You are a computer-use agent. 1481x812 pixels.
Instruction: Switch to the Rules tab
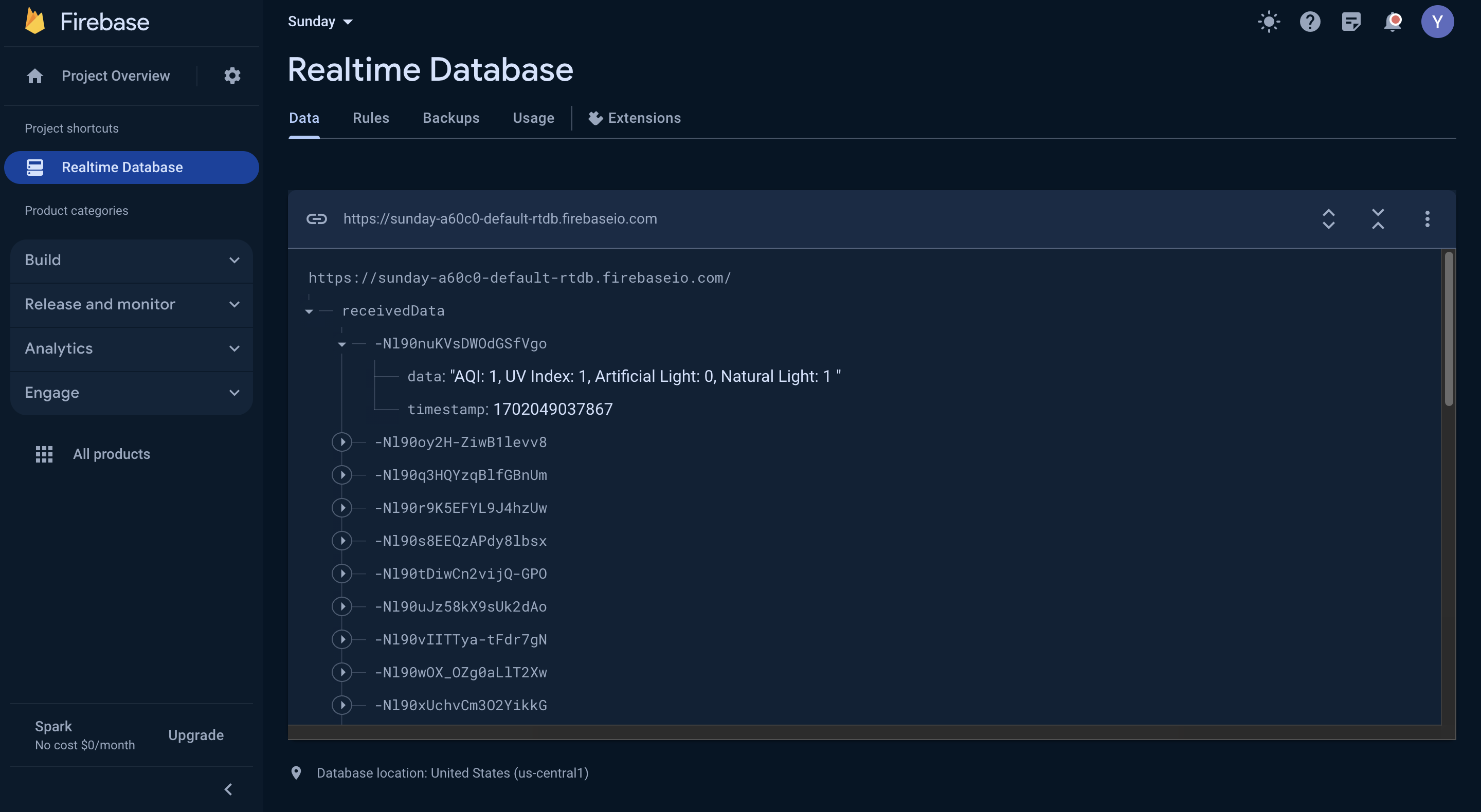[x=371, y=118]
